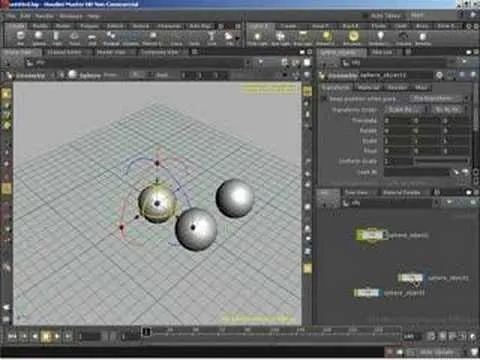Adjust the Uniform Scale slider
The height and width of the screenshot is (360, 480).
coord(440,161)
